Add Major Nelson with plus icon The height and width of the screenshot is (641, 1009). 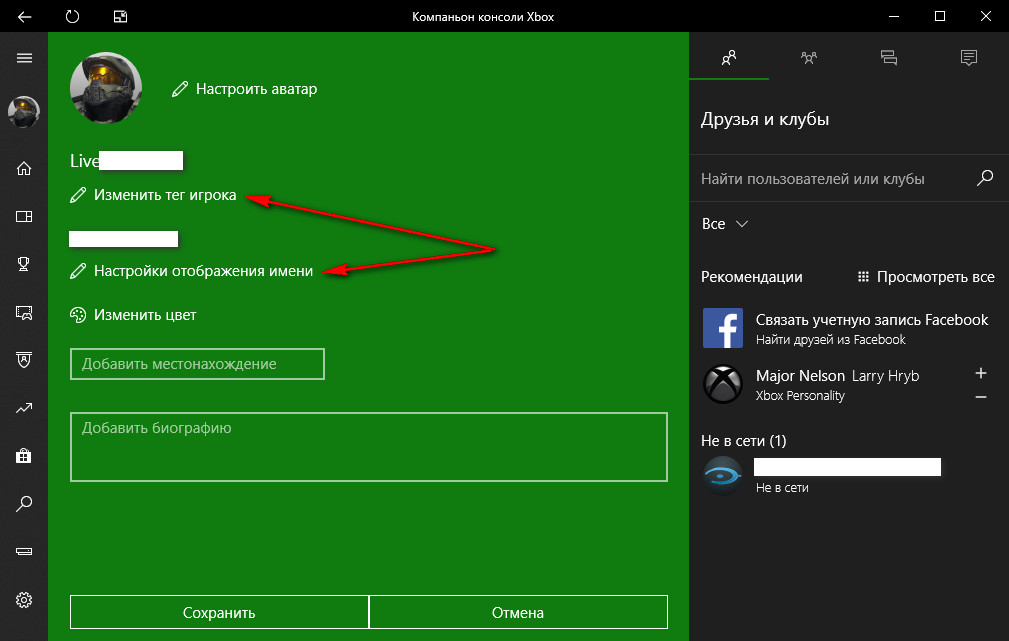point(981,373)
